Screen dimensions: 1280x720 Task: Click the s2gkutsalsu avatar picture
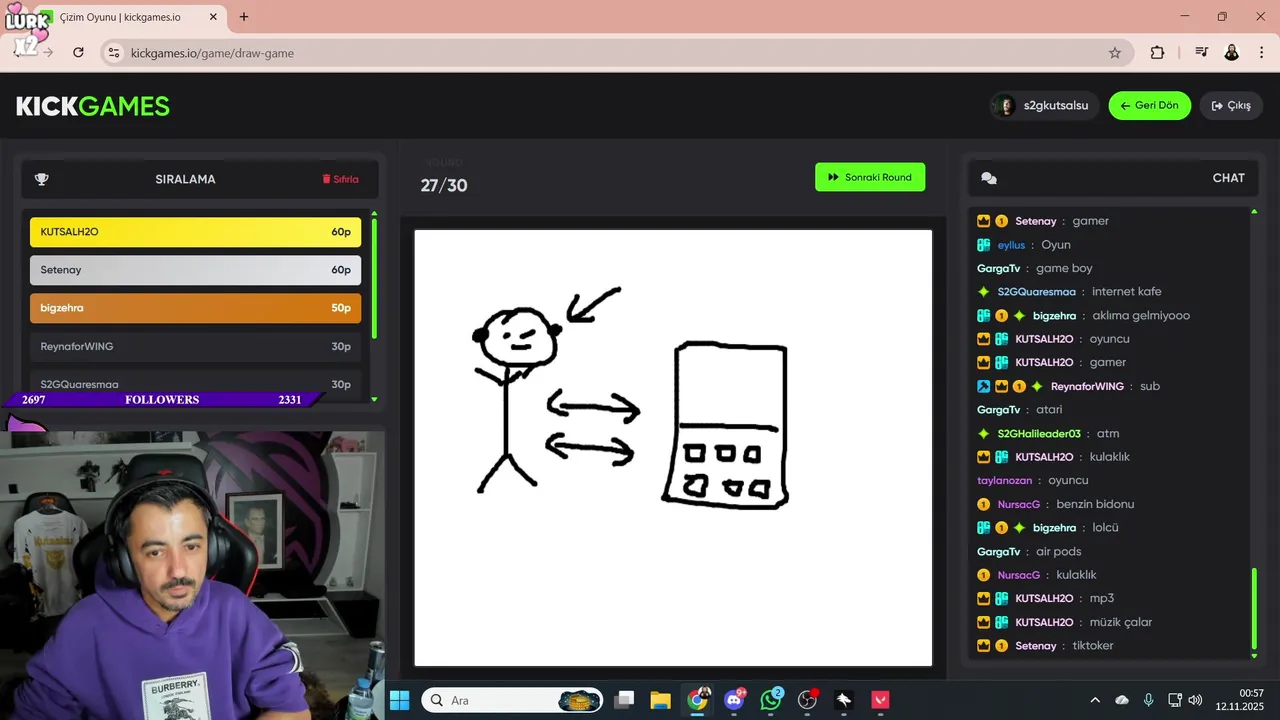pos(1005,105)
